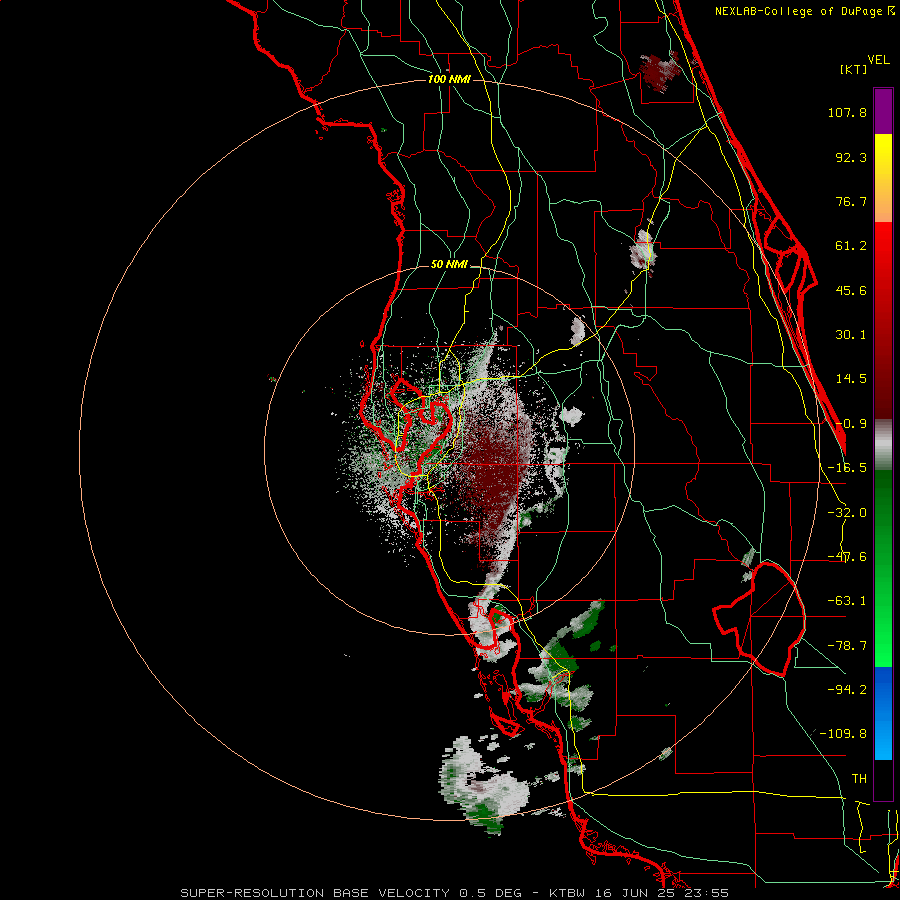900x900 pixels.
Task: Click the 76.7 value on velocity scale
Action: pyautogui.click(x=851, y=201)
